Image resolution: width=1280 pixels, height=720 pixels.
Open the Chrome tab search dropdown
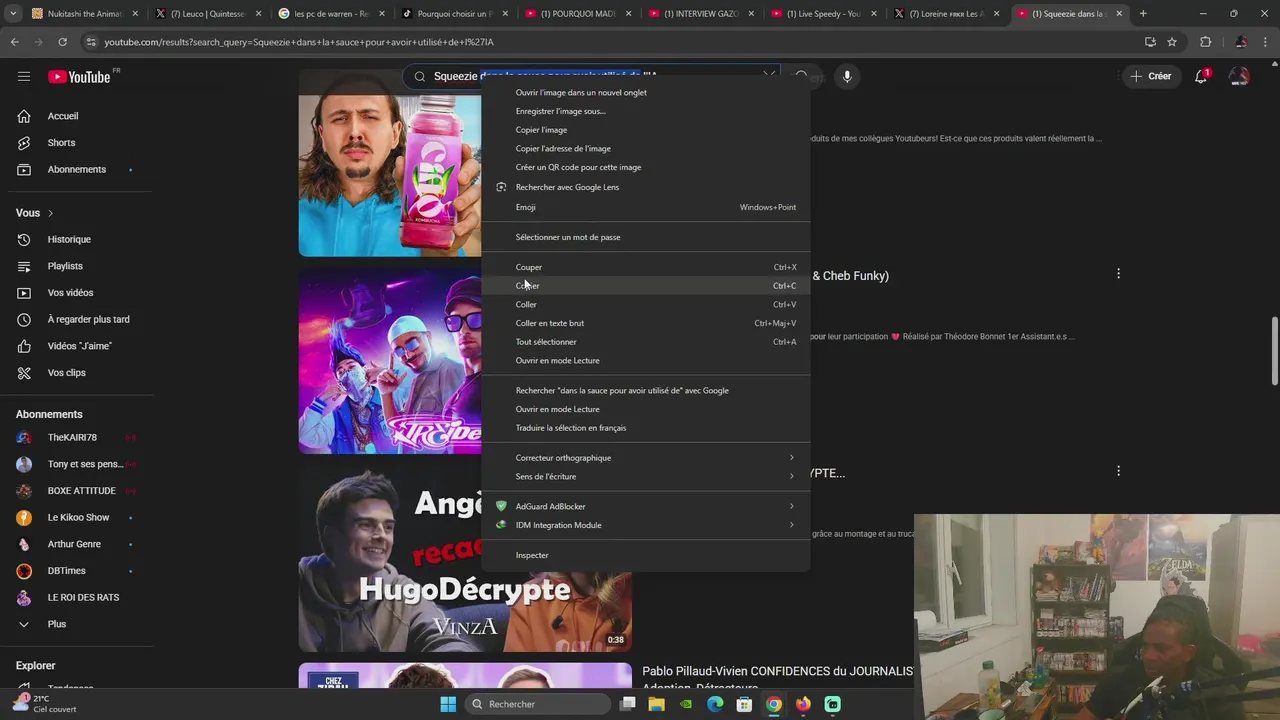tap(13, 14)
